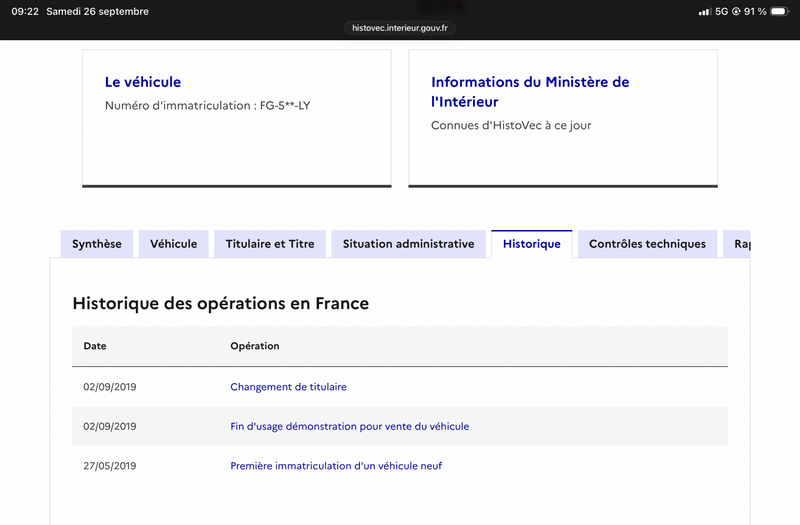Viewport: 800px width, 525px height.
Task: Tap the orientation lock status icon
Action: click(736, 11)
